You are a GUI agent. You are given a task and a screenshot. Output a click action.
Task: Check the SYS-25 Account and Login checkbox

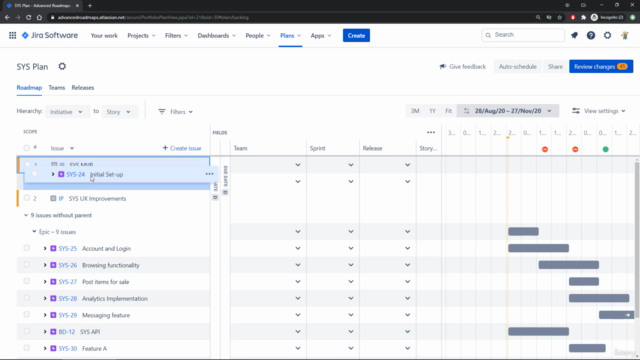click(27, 248)
